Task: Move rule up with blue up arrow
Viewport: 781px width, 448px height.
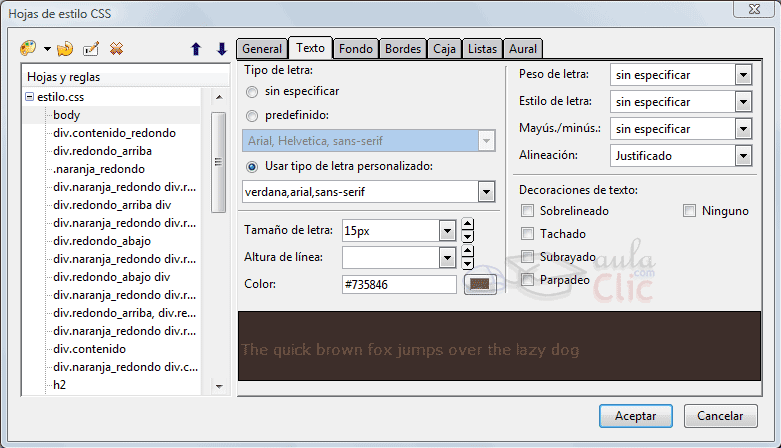Action: point(196,48)
